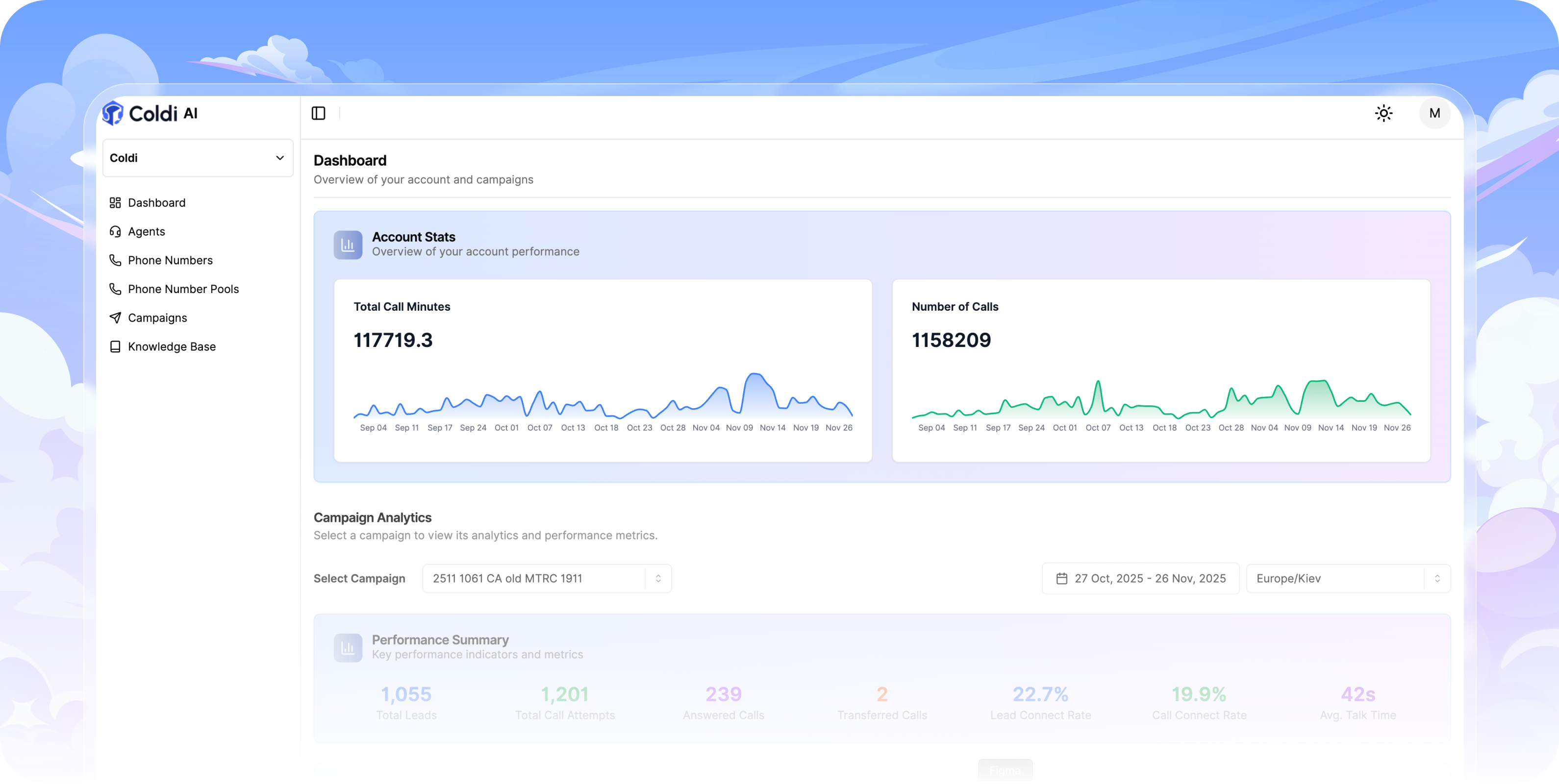
Task: Click the Knowledge Base book icon
Action: [x=115, y=346]
